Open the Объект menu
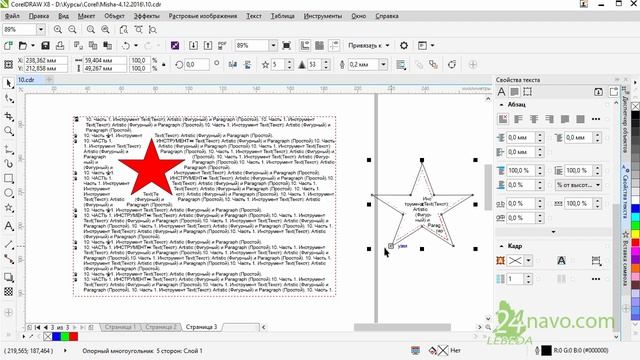 click(x=114, y=16)
